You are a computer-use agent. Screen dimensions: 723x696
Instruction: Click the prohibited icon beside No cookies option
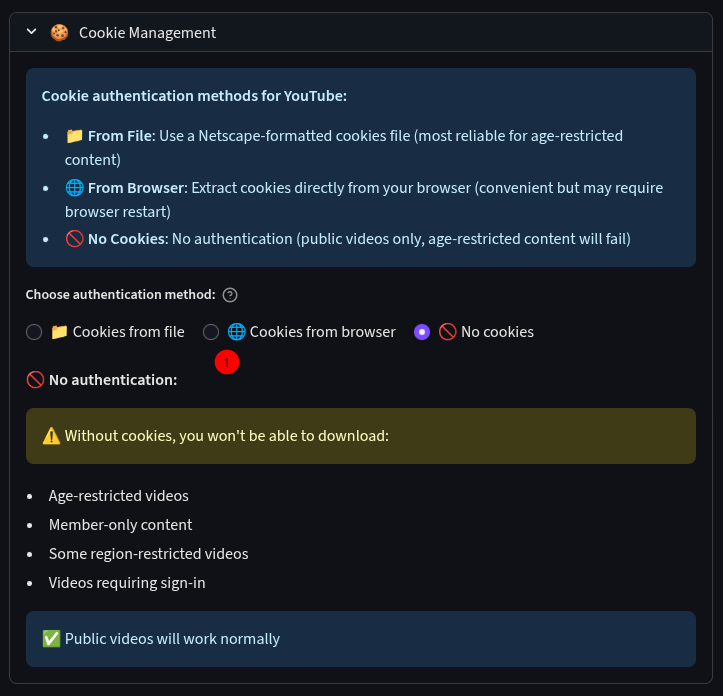point(447,332)
